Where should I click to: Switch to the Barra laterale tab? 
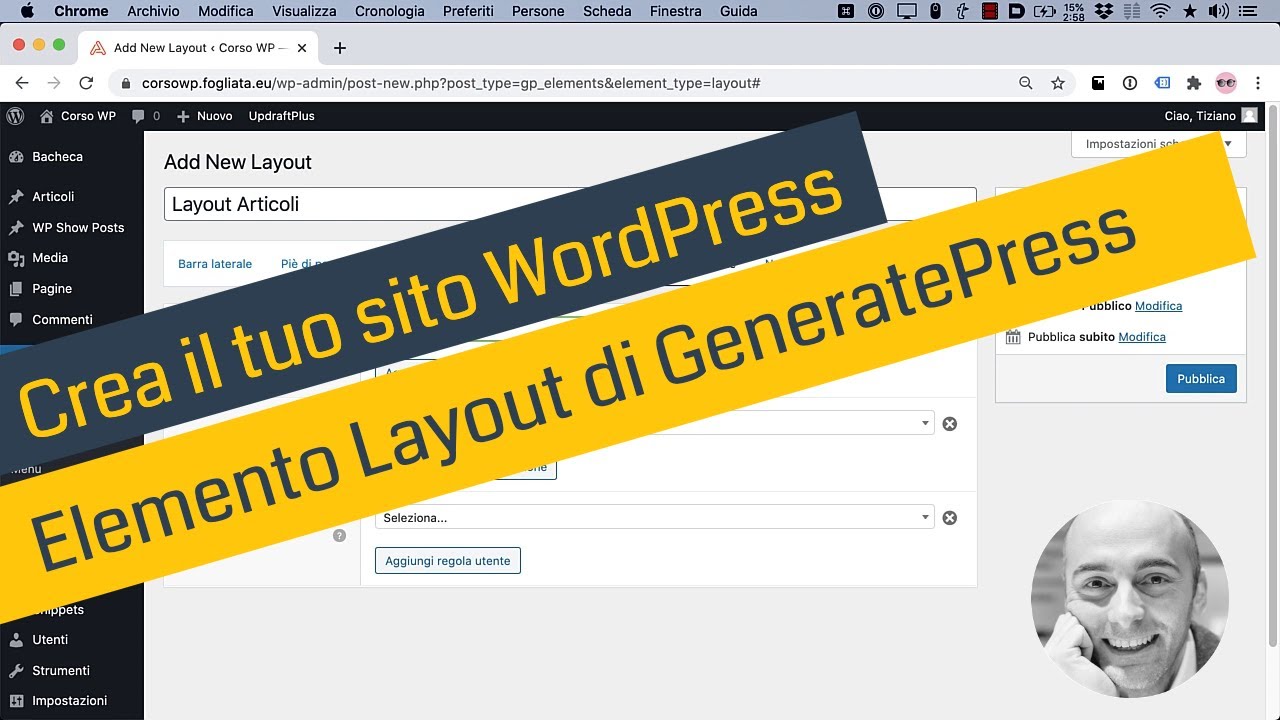click(x=215, y=264)
